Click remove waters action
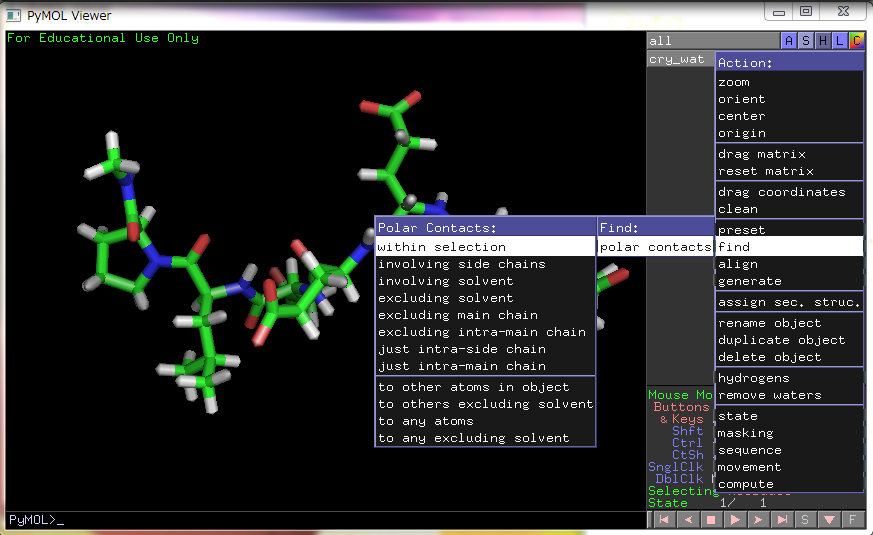This screenshot has height=535, width=873. (x=789, y=395)
